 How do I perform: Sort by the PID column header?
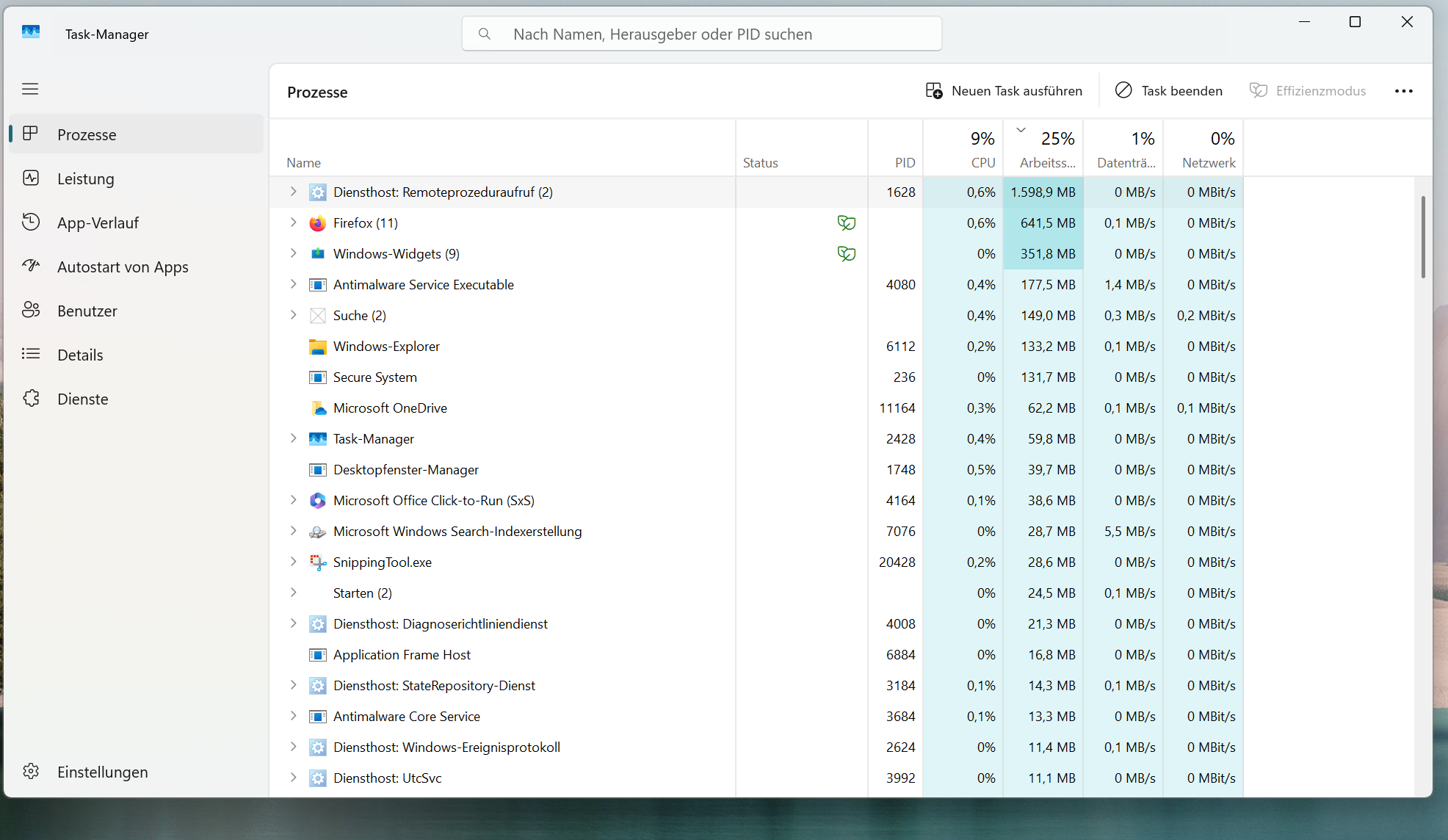895,148
